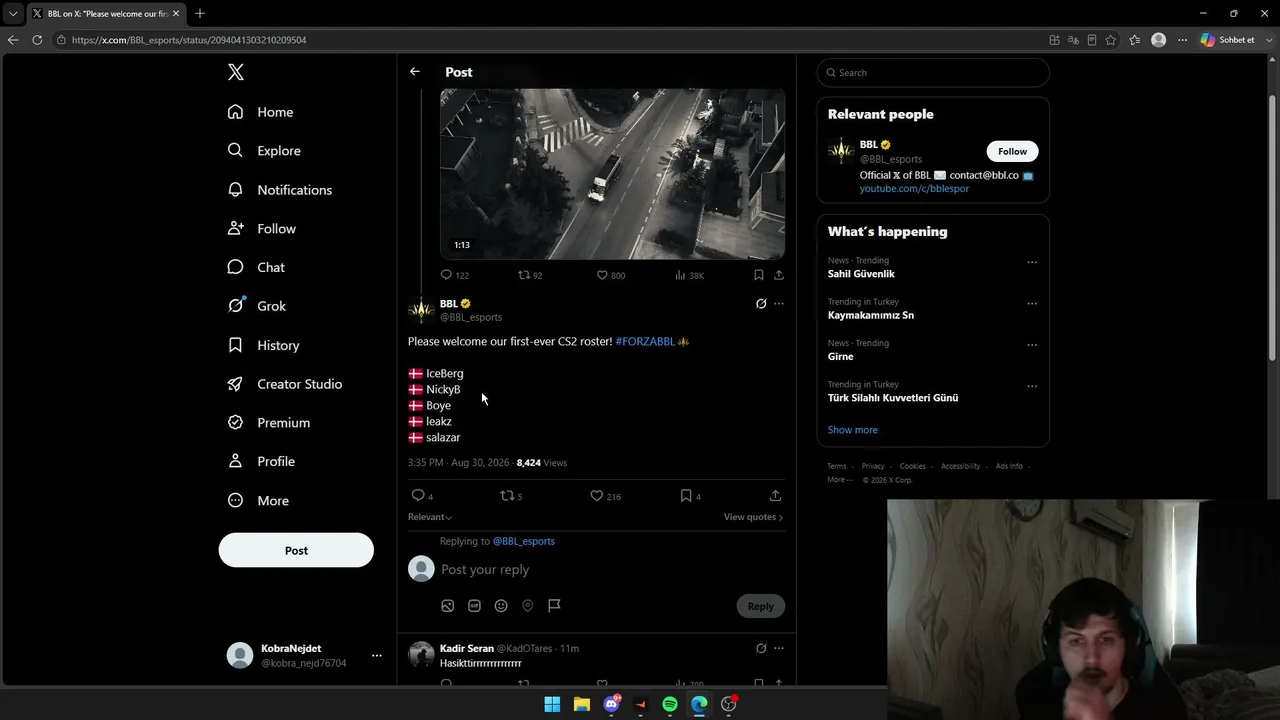
Task: Click the Reply button
Action: coord(761,606)
